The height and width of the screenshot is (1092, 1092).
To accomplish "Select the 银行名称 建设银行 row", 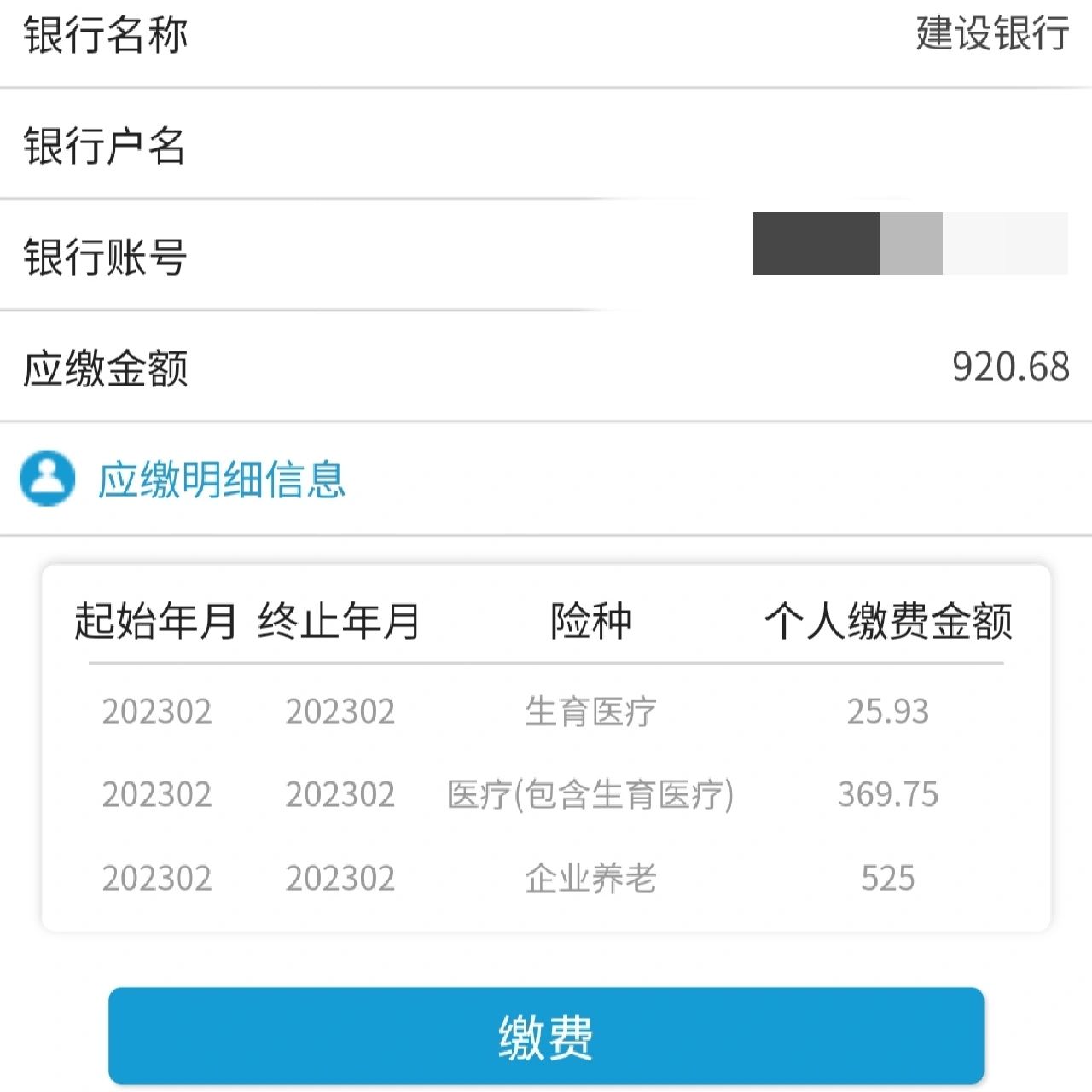I will 546,36.
